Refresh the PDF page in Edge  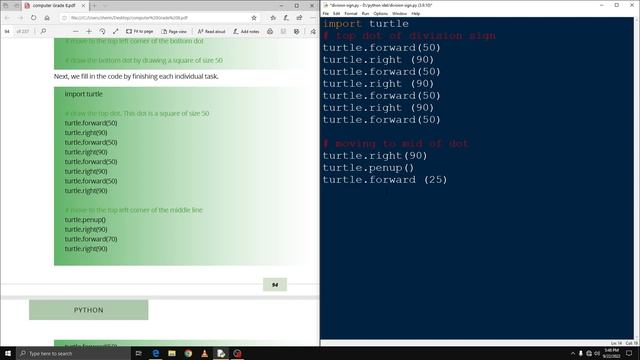click(33, 18)
